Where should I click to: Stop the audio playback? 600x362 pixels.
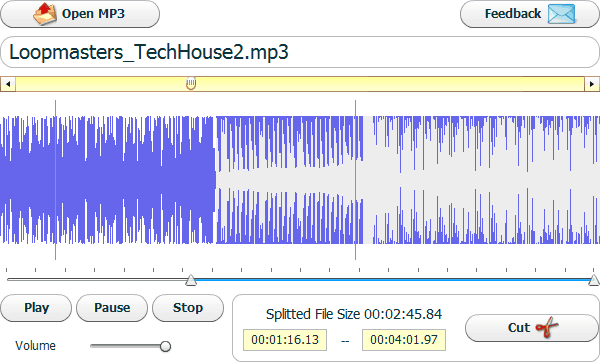point(188,308)
